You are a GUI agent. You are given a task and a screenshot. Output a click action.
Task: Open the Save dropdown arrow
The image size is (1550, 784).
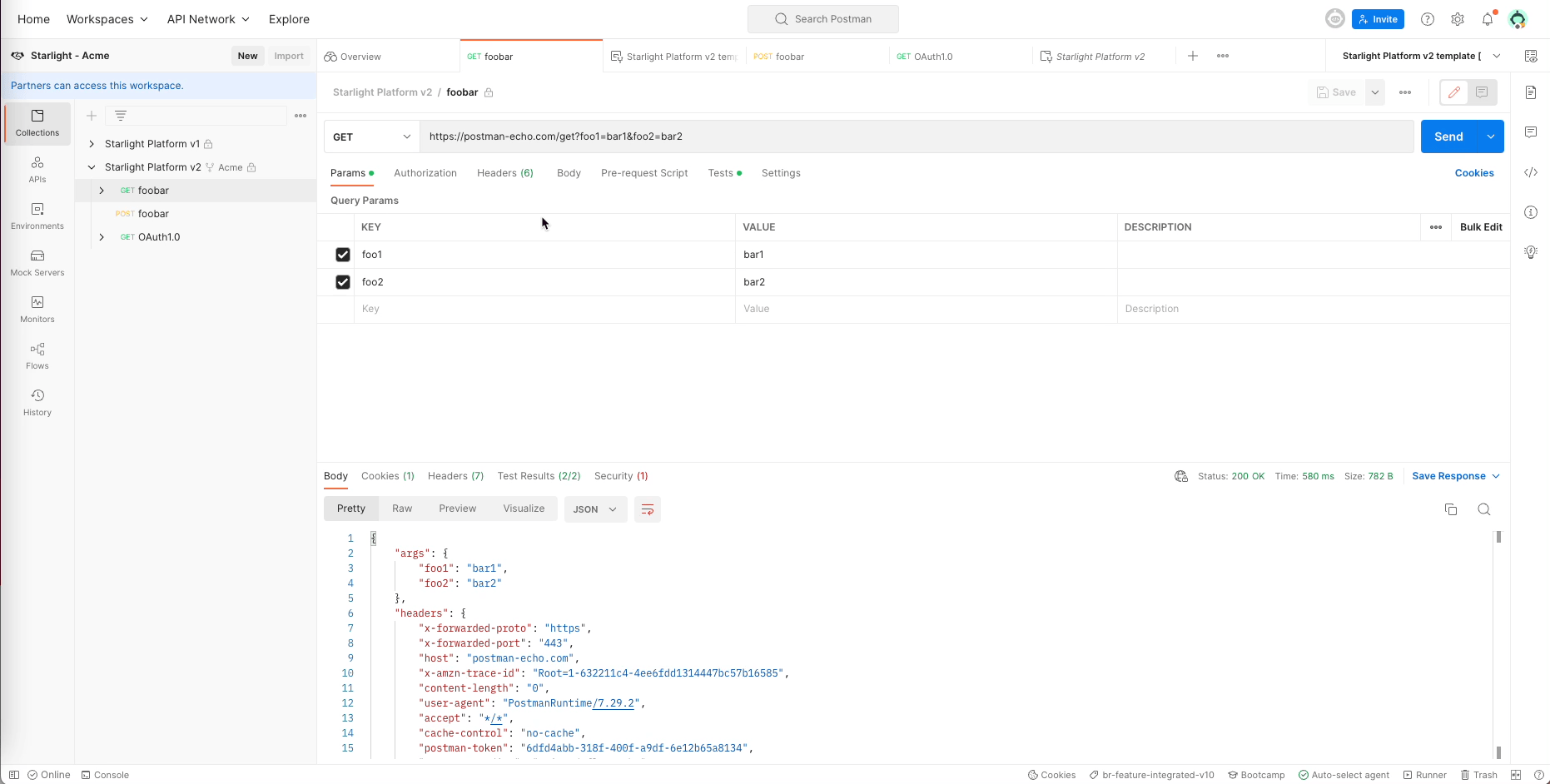(x=1375, y=92)
